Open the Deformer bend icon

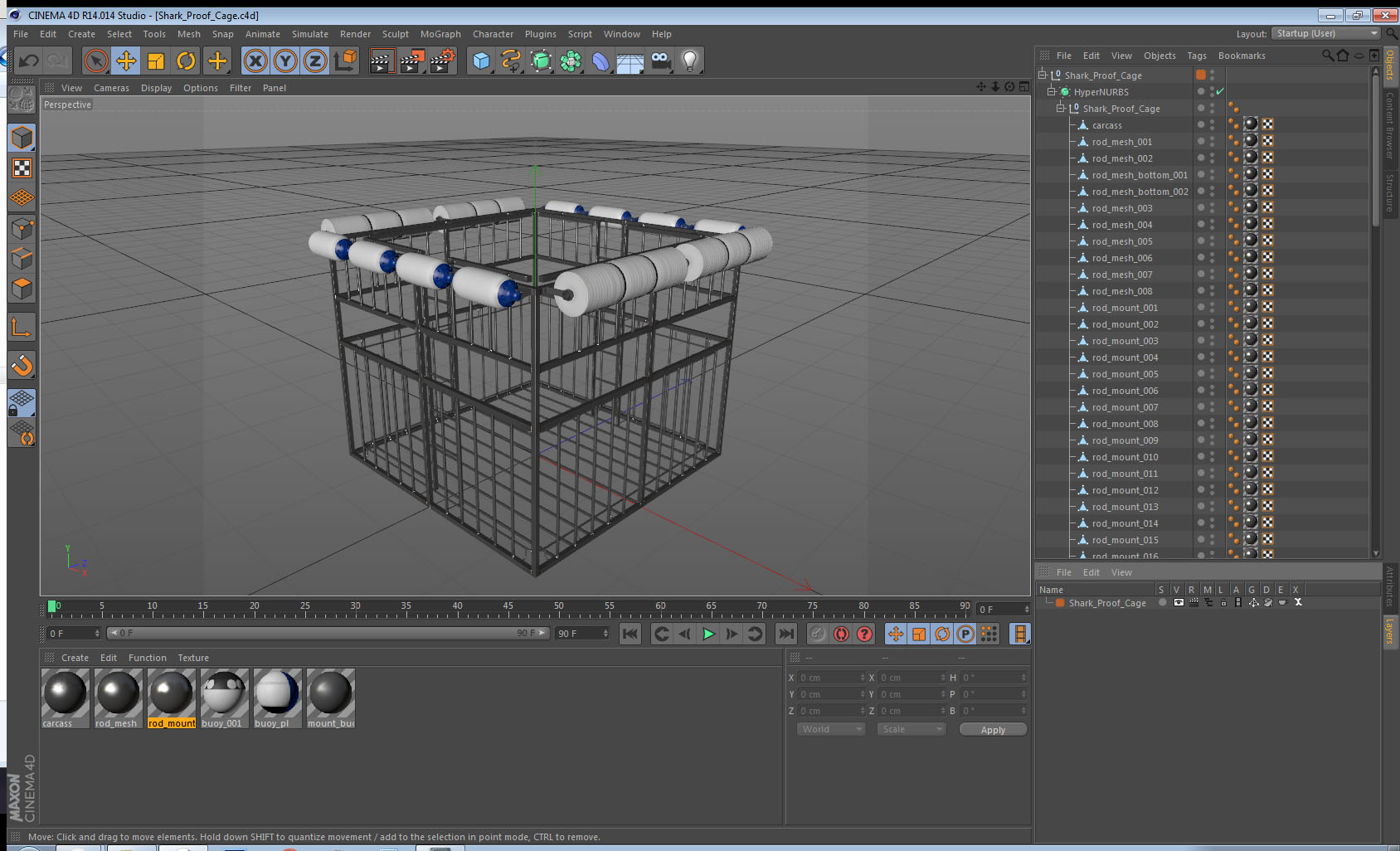600,61
